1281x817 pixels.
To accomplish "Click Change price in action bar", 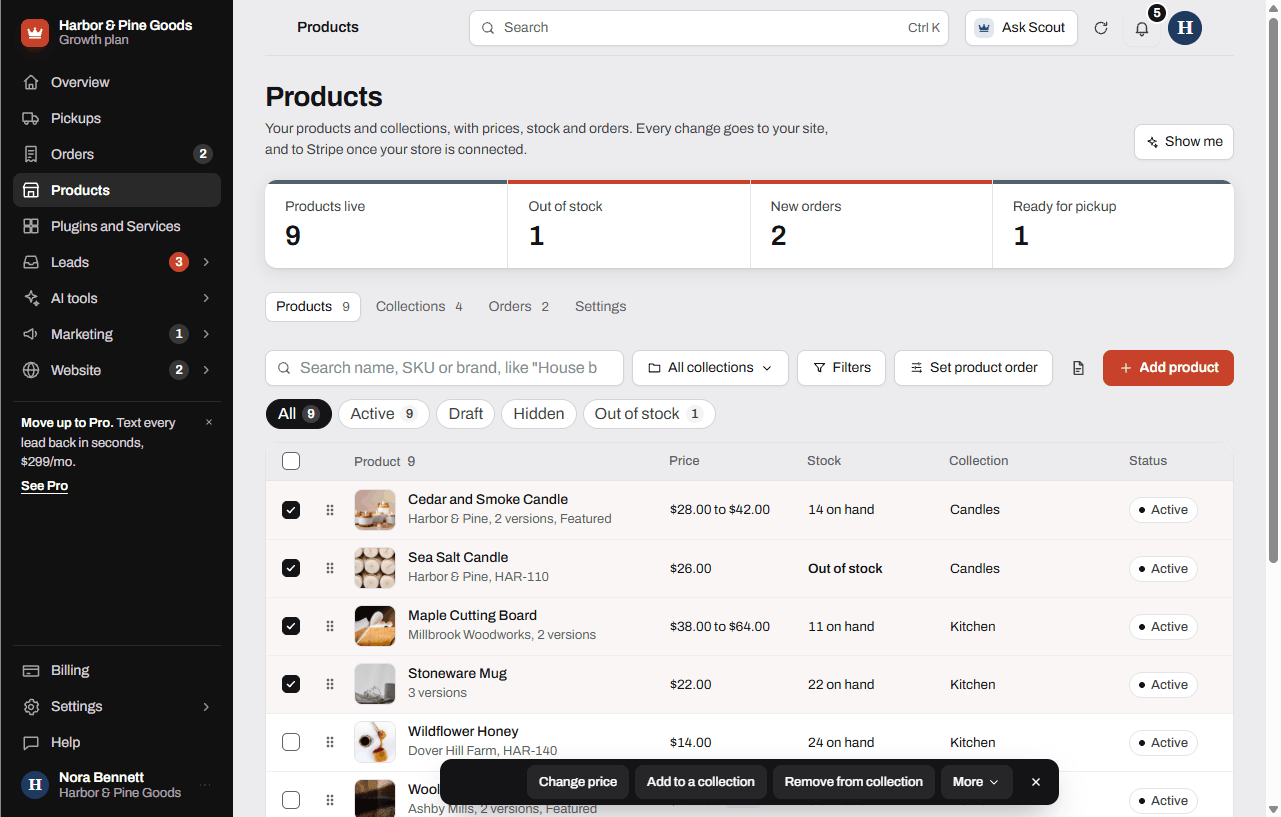I will [x=578, y=782].
